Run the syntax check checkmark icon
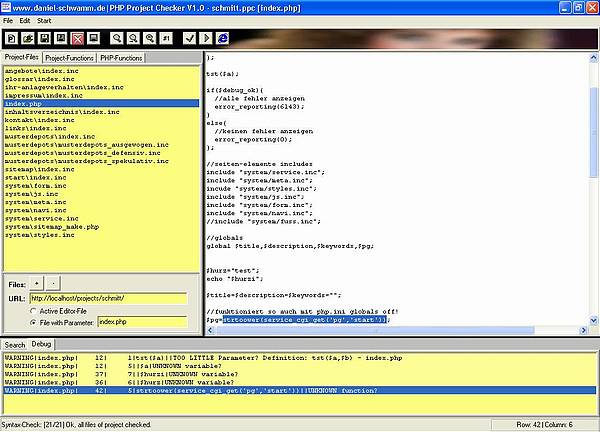Image resolution: width=600 pixels, height=432 pixels. pyautogui.click(x=189, y=38)
